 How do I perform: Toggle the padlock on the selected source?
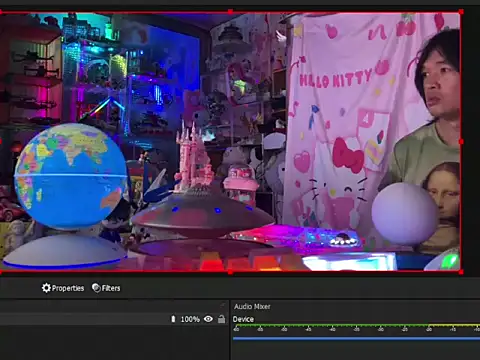pos(221,319)
